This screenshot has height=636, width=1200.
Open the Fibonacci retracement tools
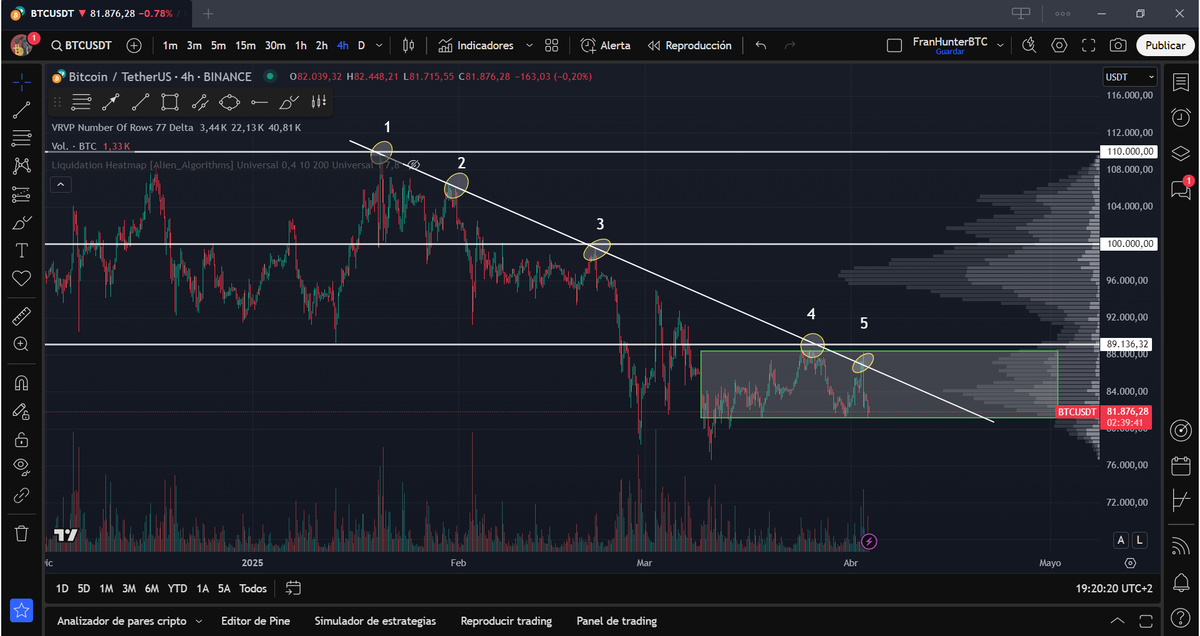tap(21, 138)
